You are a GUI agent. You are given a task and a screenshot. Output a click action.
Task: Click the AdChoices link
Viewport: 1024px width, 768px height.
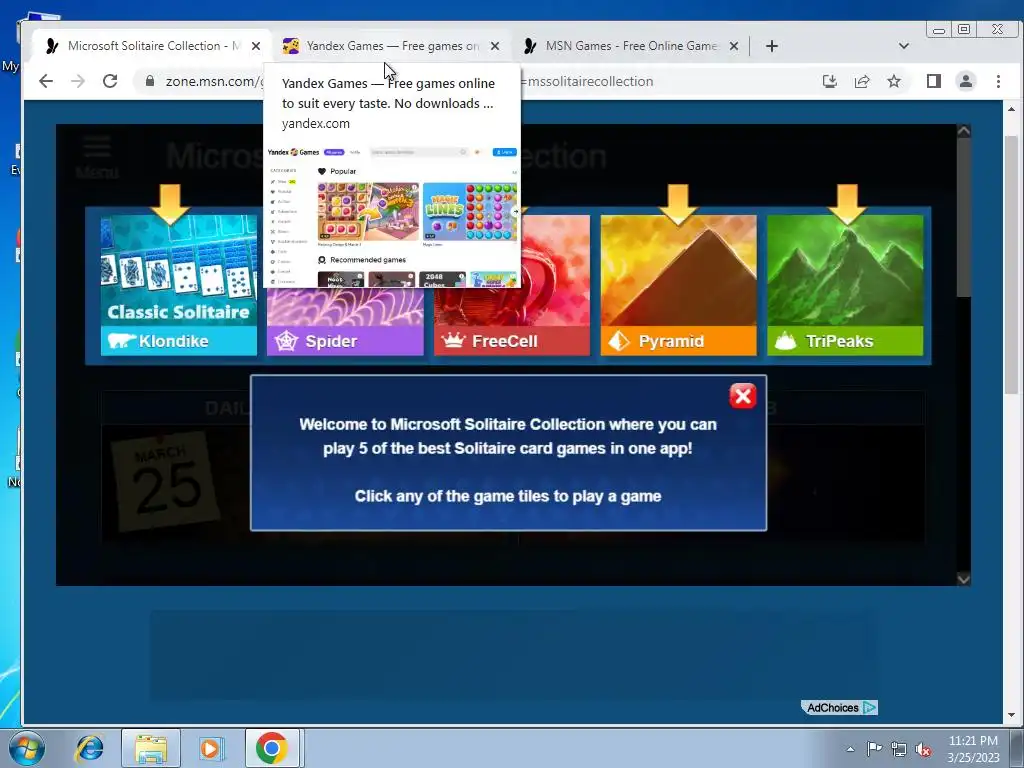point(839,707)
